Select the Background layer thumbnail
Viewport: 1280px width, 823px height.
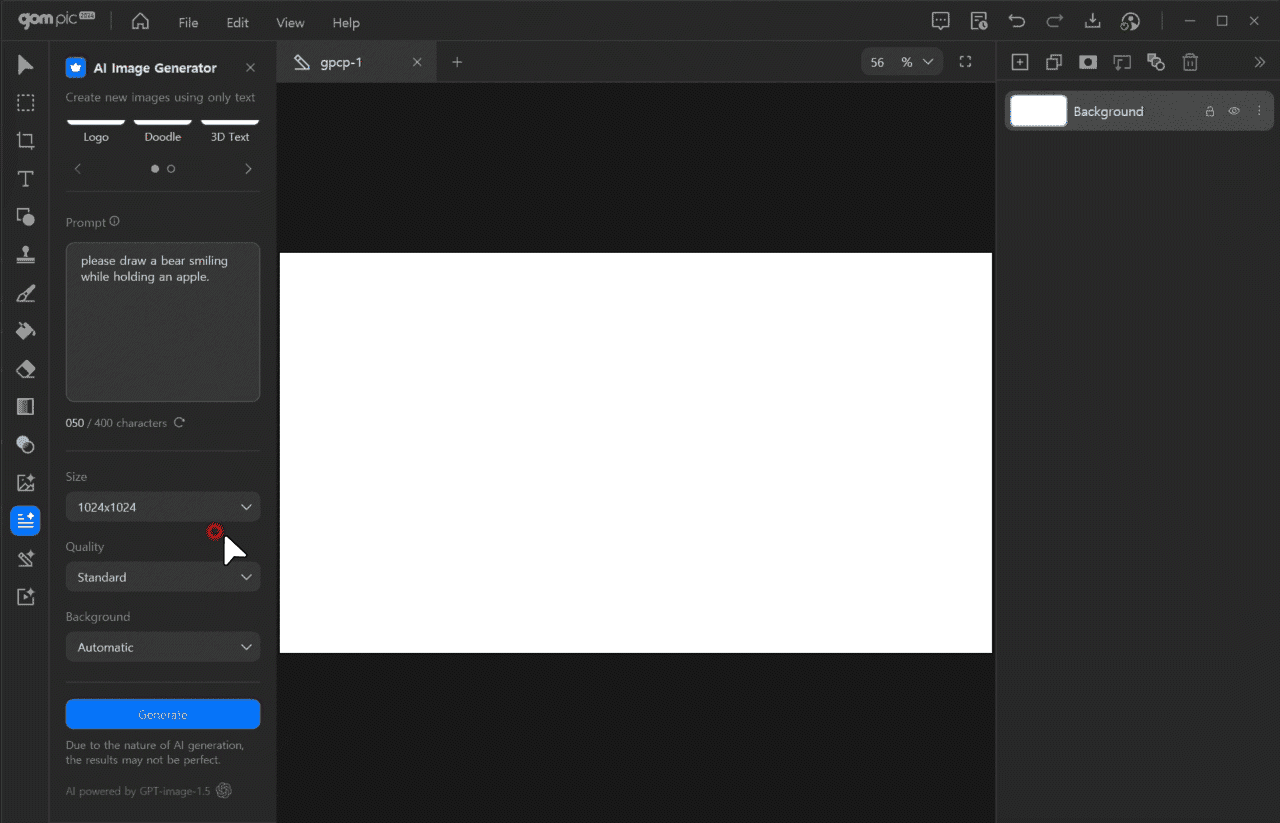click(x=1039, y=111)
